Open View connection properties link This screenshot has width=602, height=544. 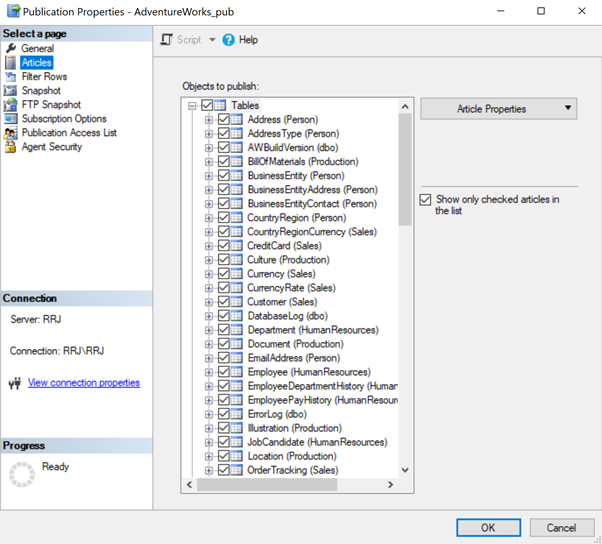tap(84, 383)
